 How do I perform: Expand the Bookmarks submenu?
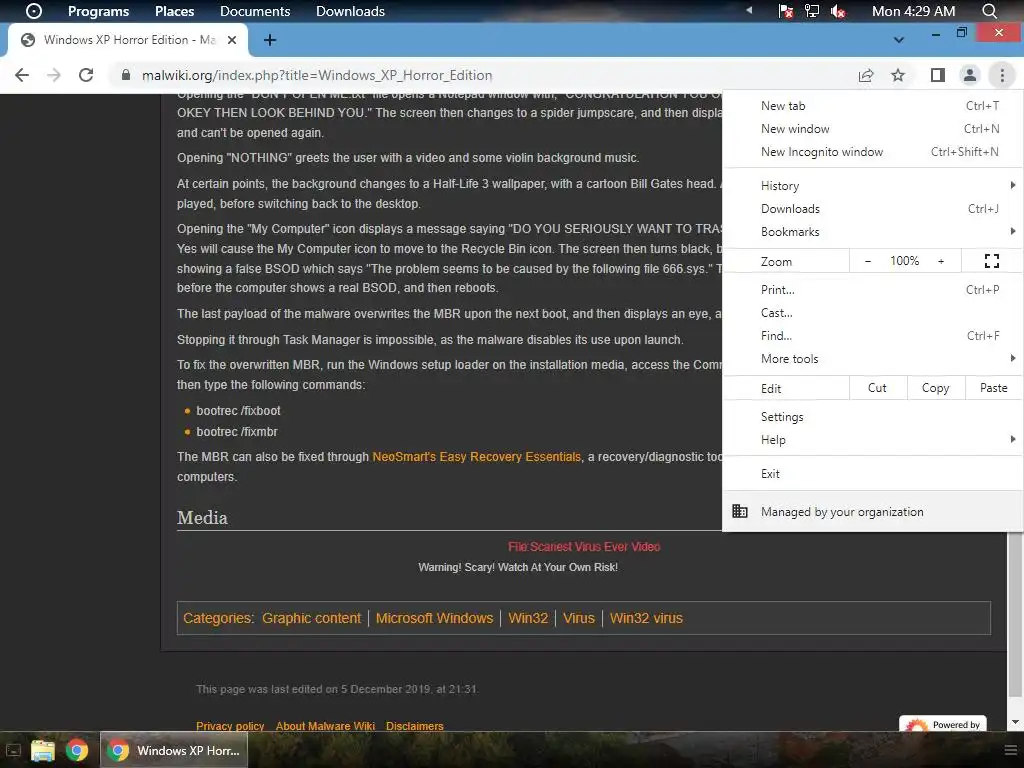(x=873, y=232)
